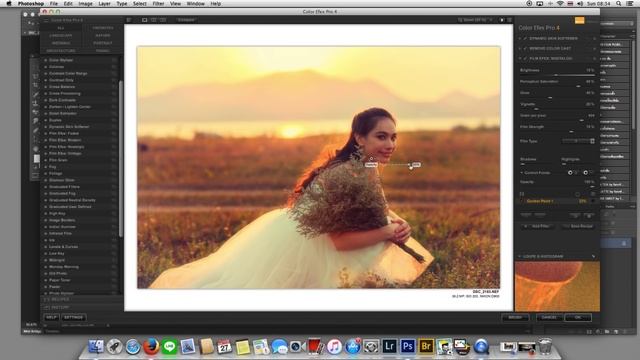Open the Trash in the Dock
640x360 pixels.
(x=545, y=346)
